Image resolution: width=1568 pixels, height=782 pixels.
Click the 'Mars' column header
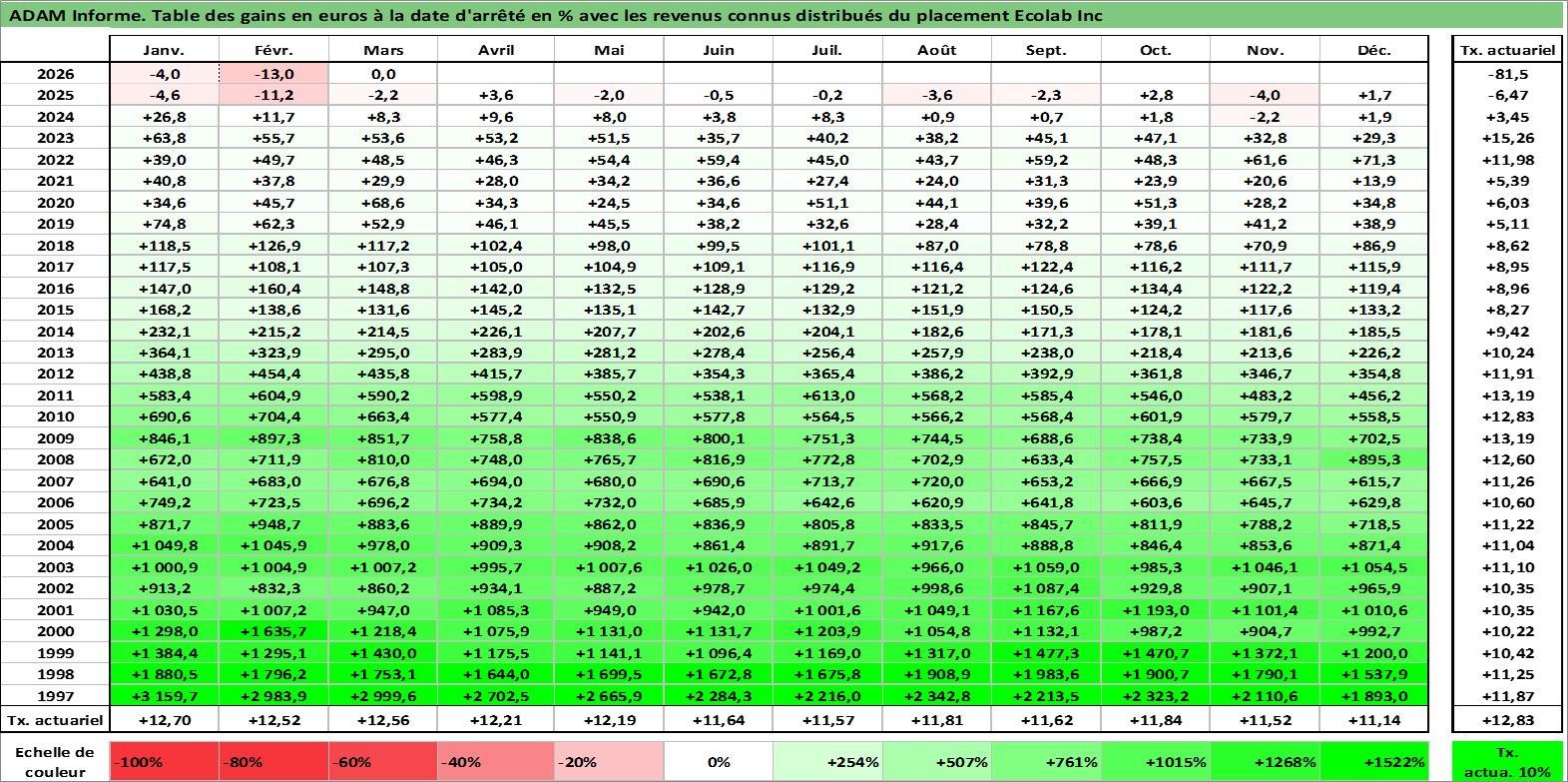(383, 50)
